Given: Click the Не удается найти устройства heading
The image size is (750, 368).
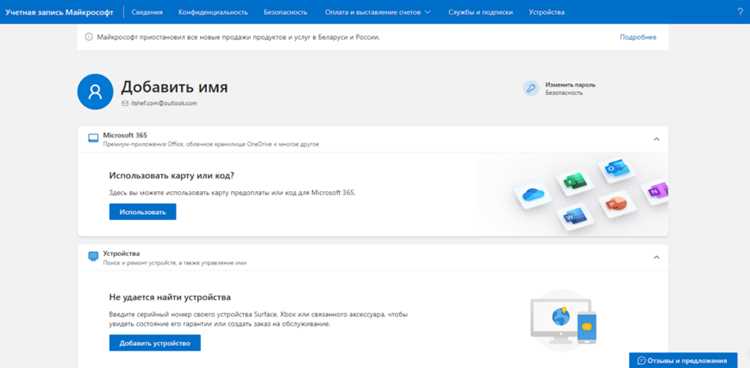Looking at the screenshot, I should tap(170, 297).
